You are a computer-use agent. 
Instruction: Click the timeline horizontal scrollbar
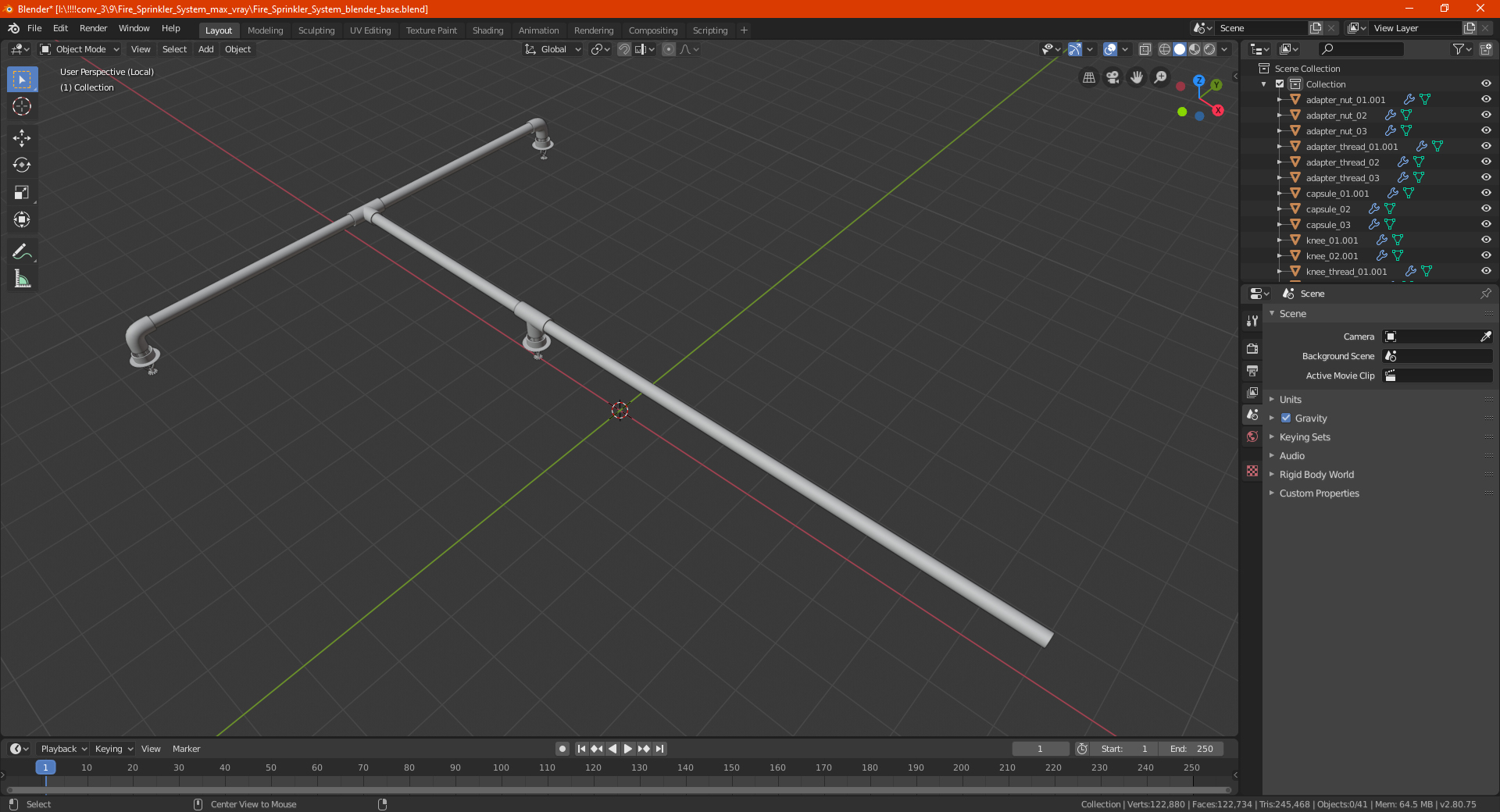(x=619, y=790)
